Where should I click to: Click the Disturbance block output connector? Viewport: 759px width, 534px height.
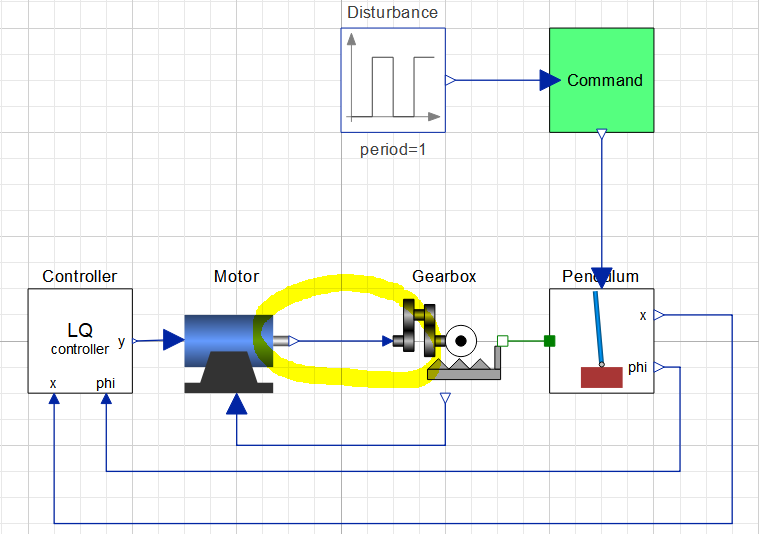(x=451, y=80)
